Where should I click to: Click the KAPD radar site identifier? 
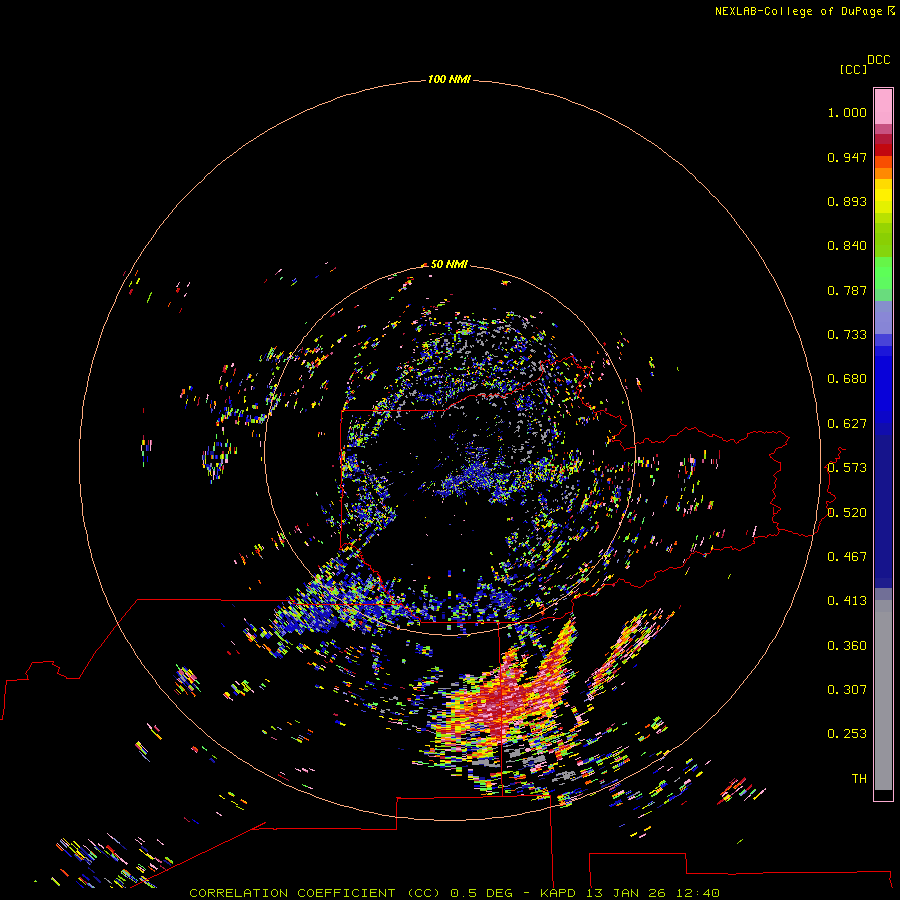point(558,893)
